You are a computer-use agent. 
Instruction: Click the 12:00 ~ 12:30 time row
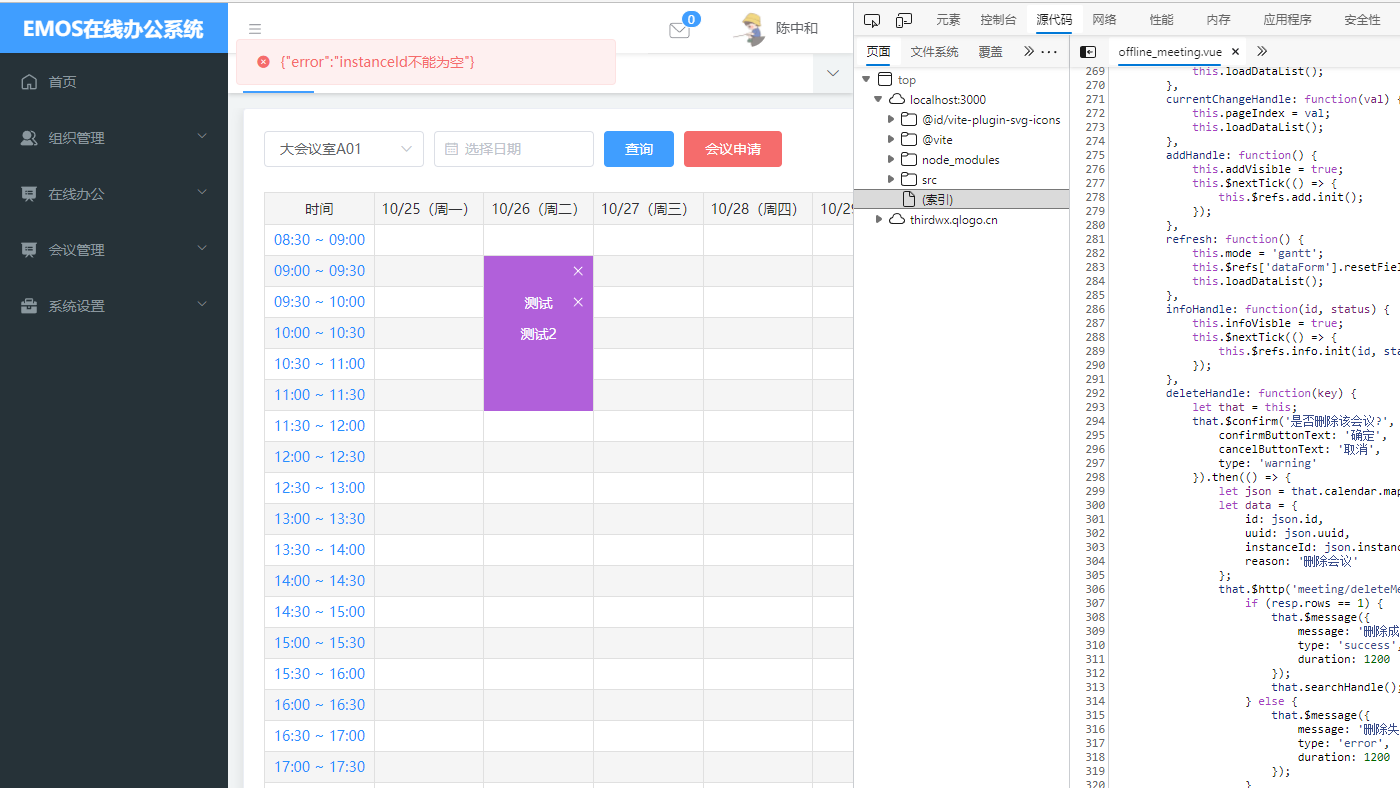coord(319,457)
